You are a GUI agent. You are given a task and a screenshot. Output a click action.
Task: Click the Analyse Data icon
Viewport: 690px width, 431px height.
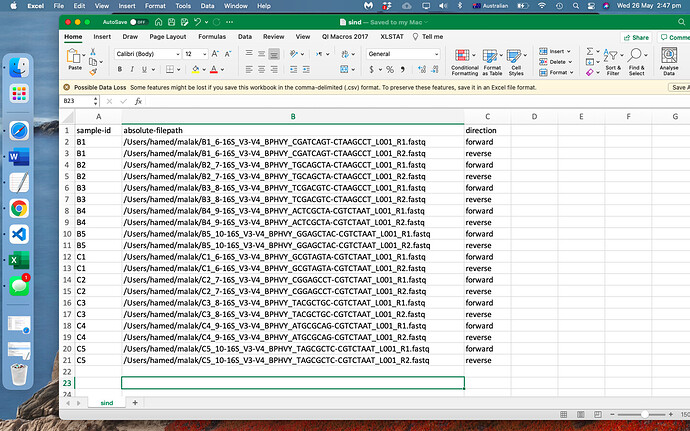pyautogui.click(x=670, y=60)
